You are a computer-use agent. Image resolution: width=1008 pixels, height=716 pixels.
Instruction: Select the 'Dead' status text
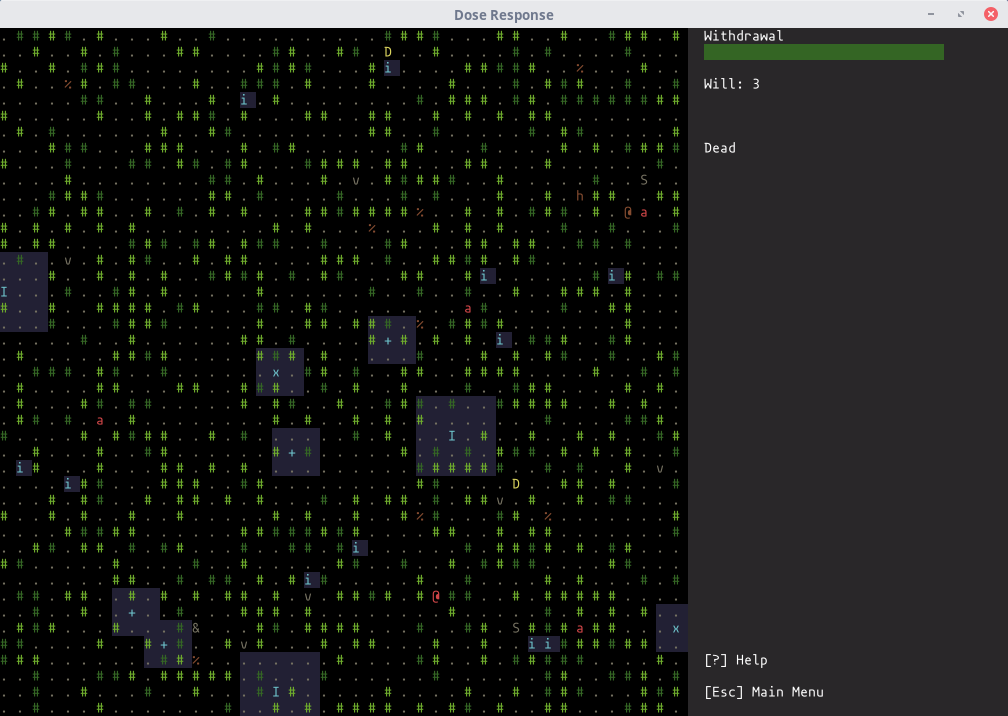(719, 148)
